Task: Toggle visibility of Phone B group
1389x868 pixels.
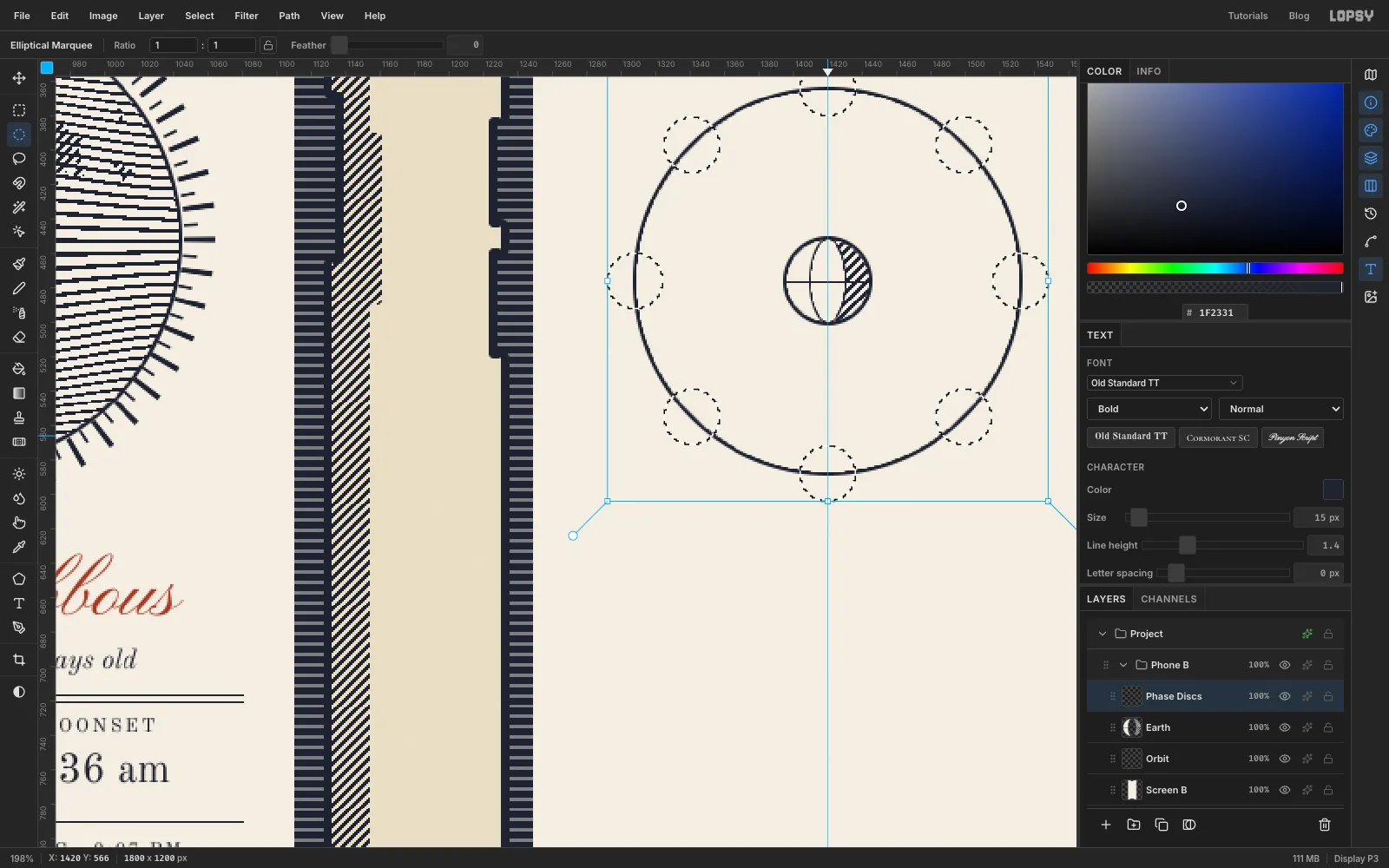Action: (1285, 665)
